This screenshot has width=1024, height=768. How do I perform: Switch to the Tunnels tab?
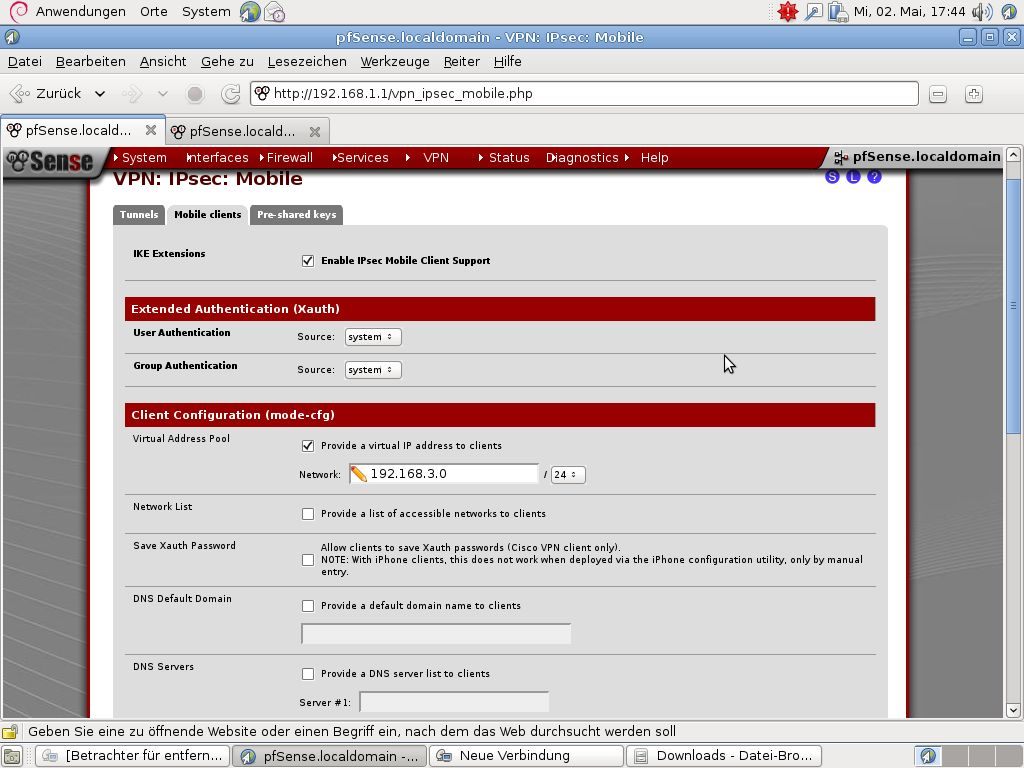pos(138,215)
